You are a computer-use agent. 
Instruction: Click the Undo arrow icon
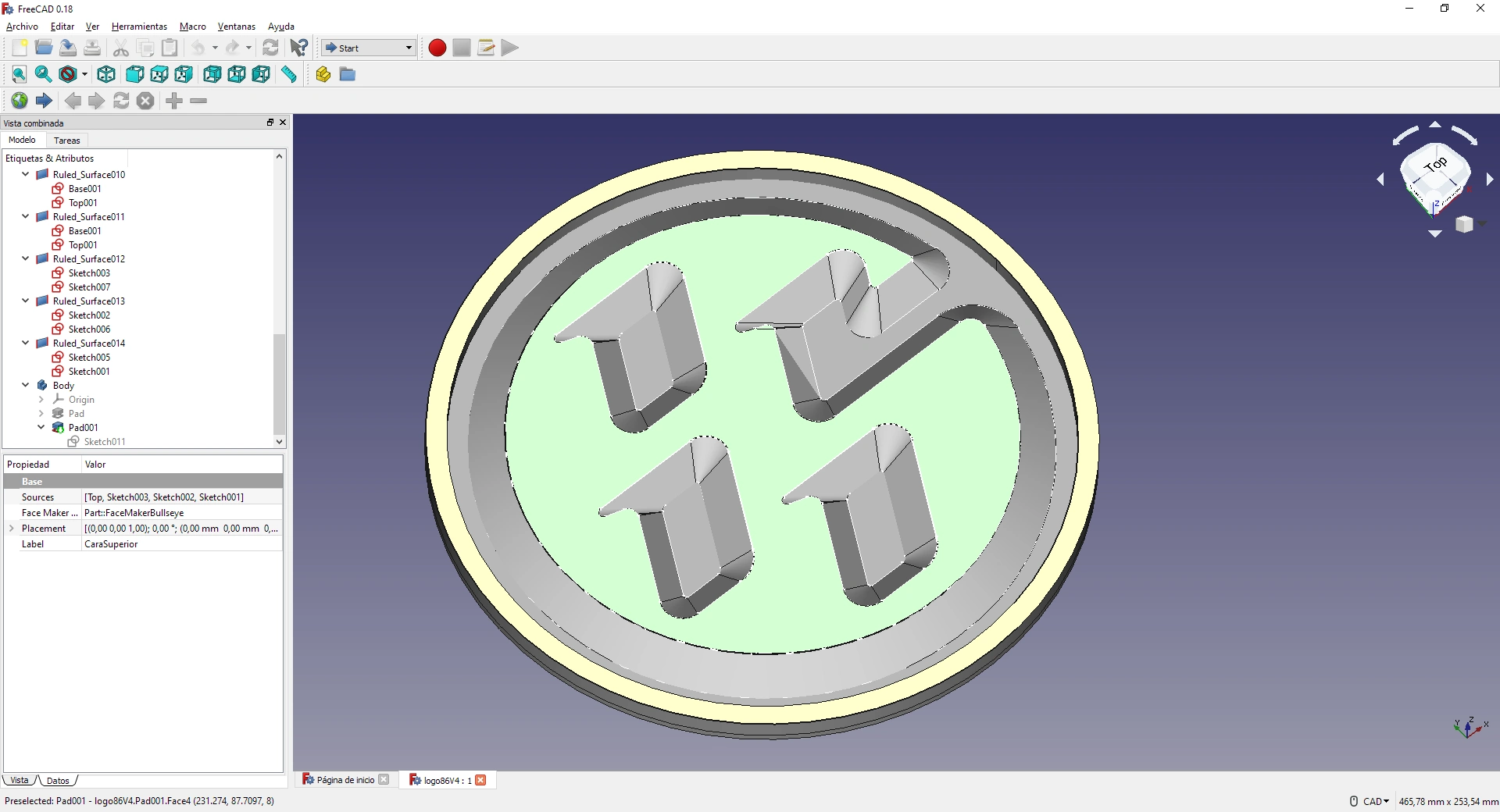pyautogui.click(x=198, y=48)
